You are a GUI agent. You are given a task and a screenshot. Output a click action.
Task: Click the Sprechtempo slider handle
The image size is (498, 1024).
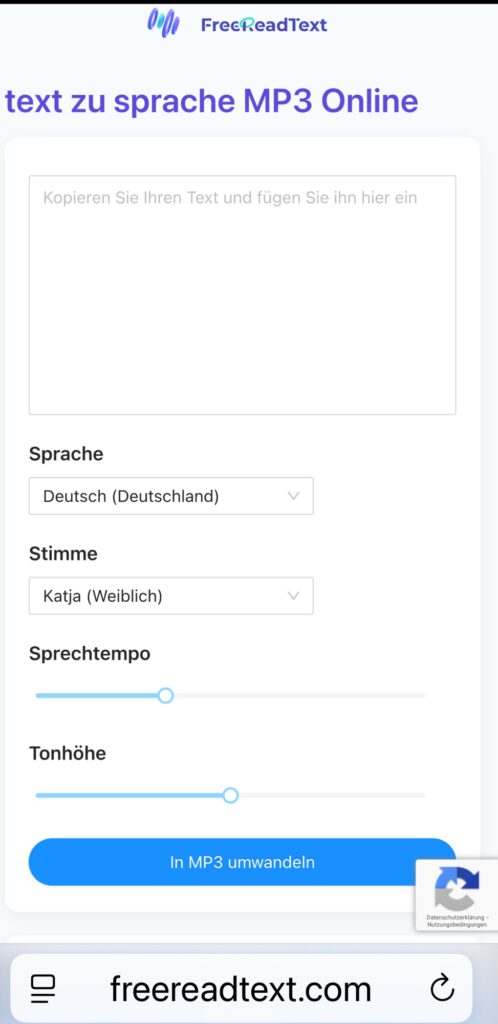click(x=166, y=696)
